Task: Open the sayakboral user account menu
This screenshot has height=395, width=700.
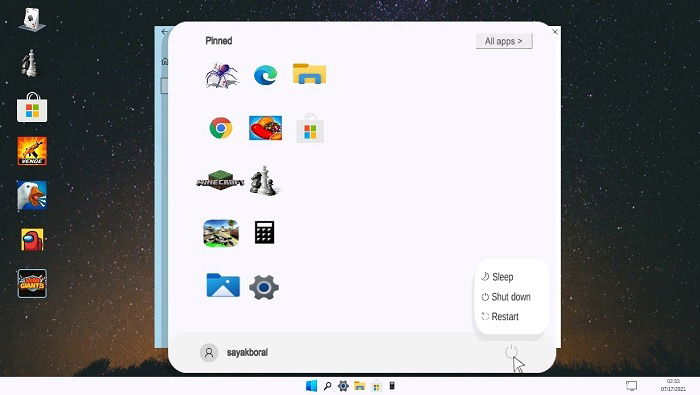Action: coord(234,352)
